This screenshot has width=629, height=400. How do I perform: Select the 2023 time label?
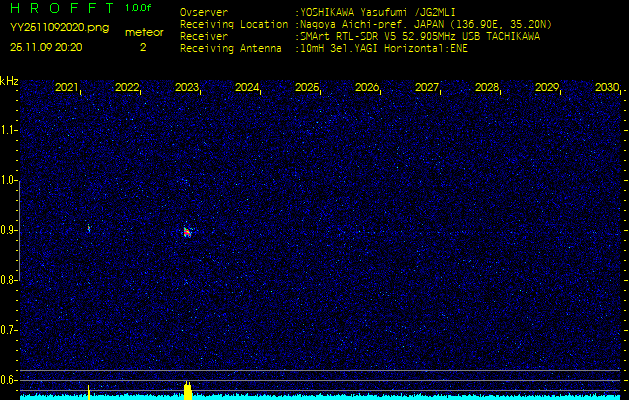187,88
